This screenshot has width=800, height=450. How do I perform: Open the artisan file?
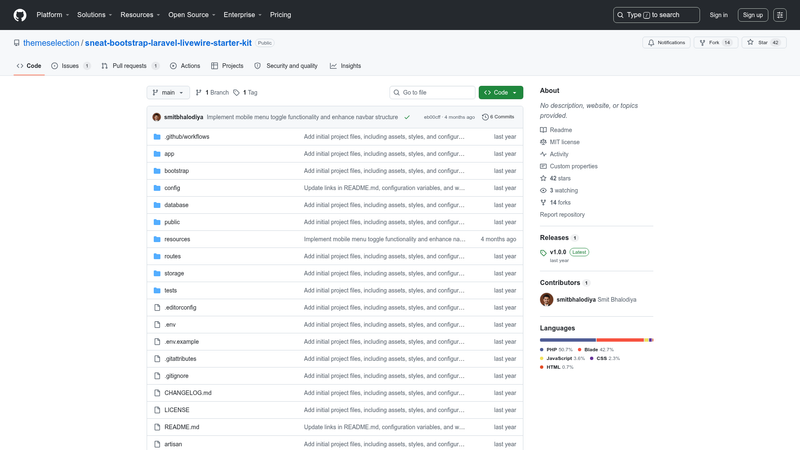[x=173, y=444]
